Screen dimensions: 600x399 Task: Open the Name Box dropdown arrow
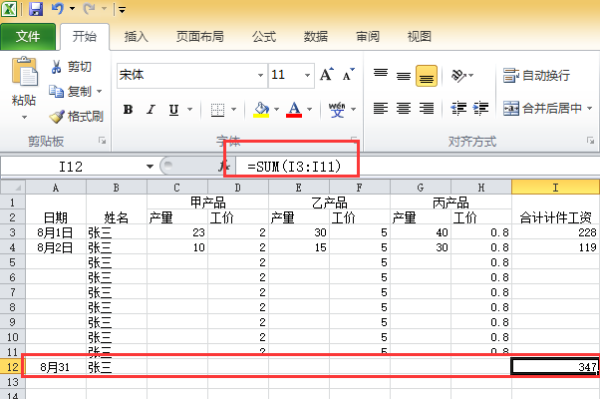(x=150, y=166)
